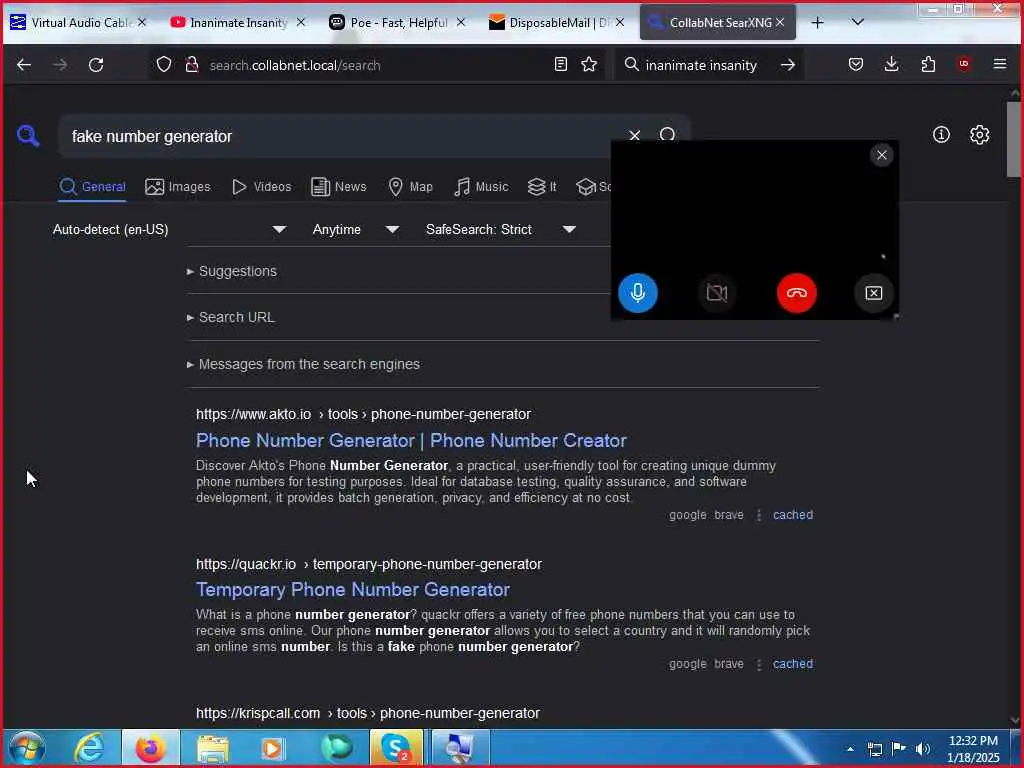This screenshot has width=1024, height=768.
Task: Open File Explorer from taskbar
Action: coord(212,748)
